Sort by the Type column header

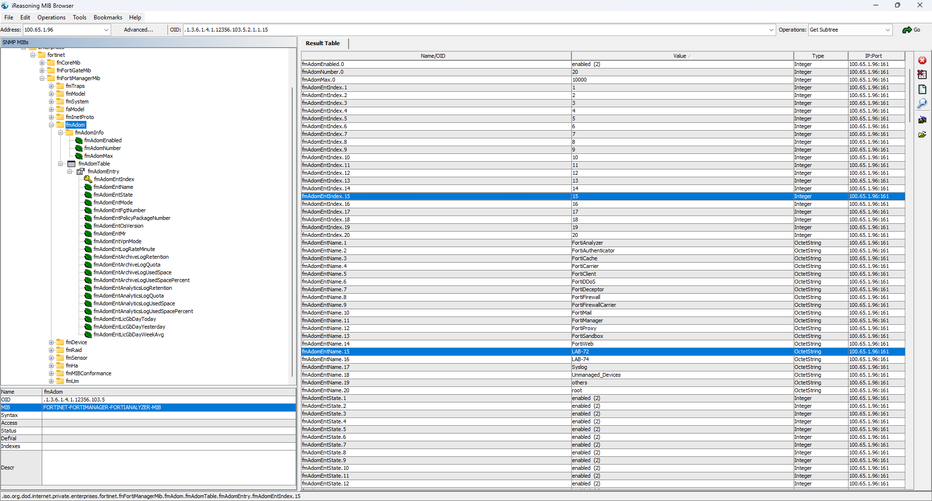[x=820, y=56]
